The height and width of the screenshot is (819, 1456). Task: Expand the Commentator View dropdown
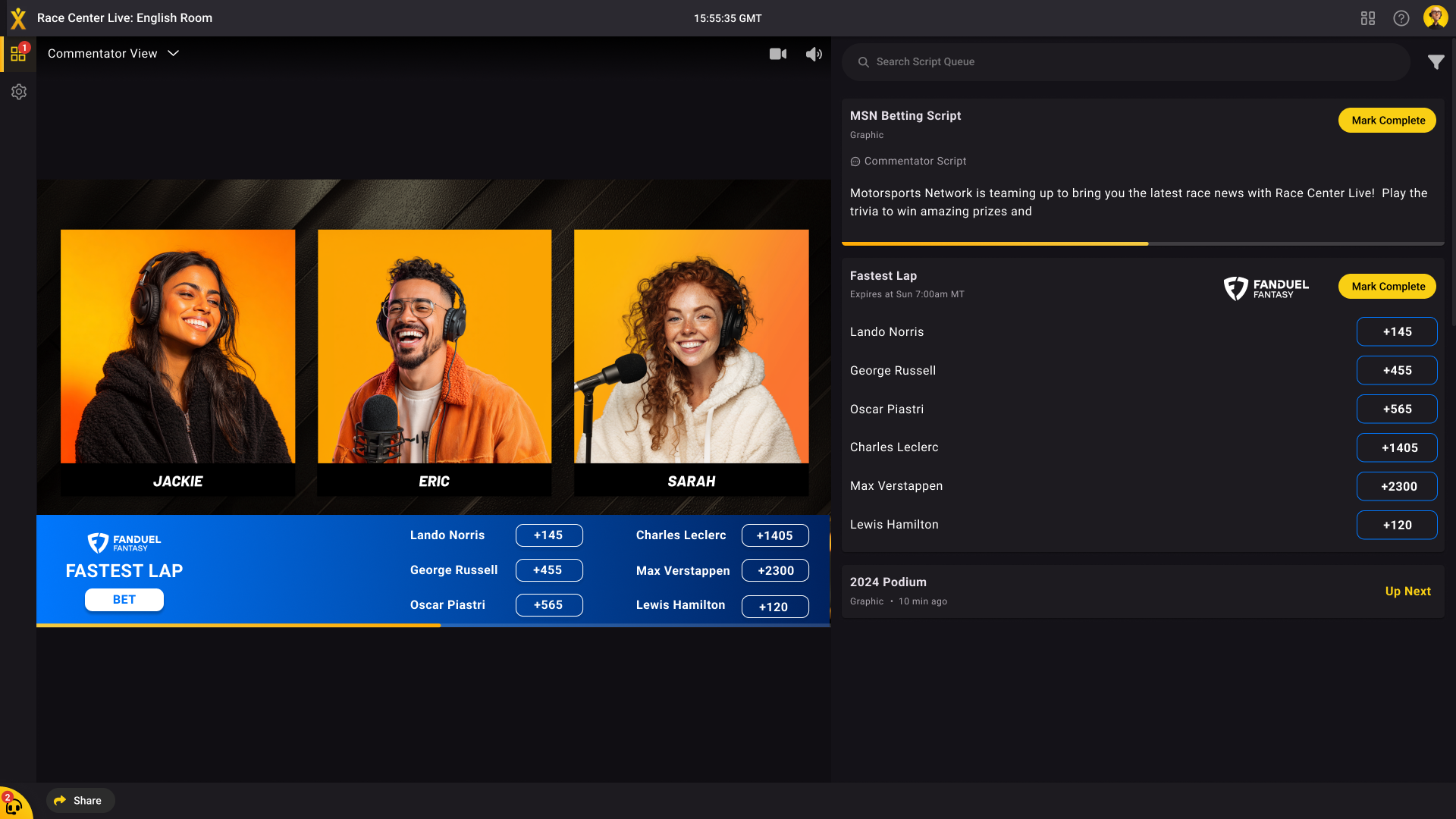[173, 54]
